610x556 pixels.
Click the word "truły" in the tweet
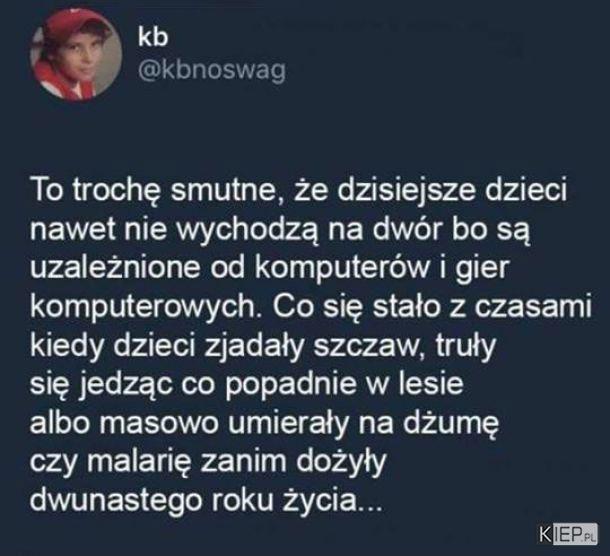466,346
